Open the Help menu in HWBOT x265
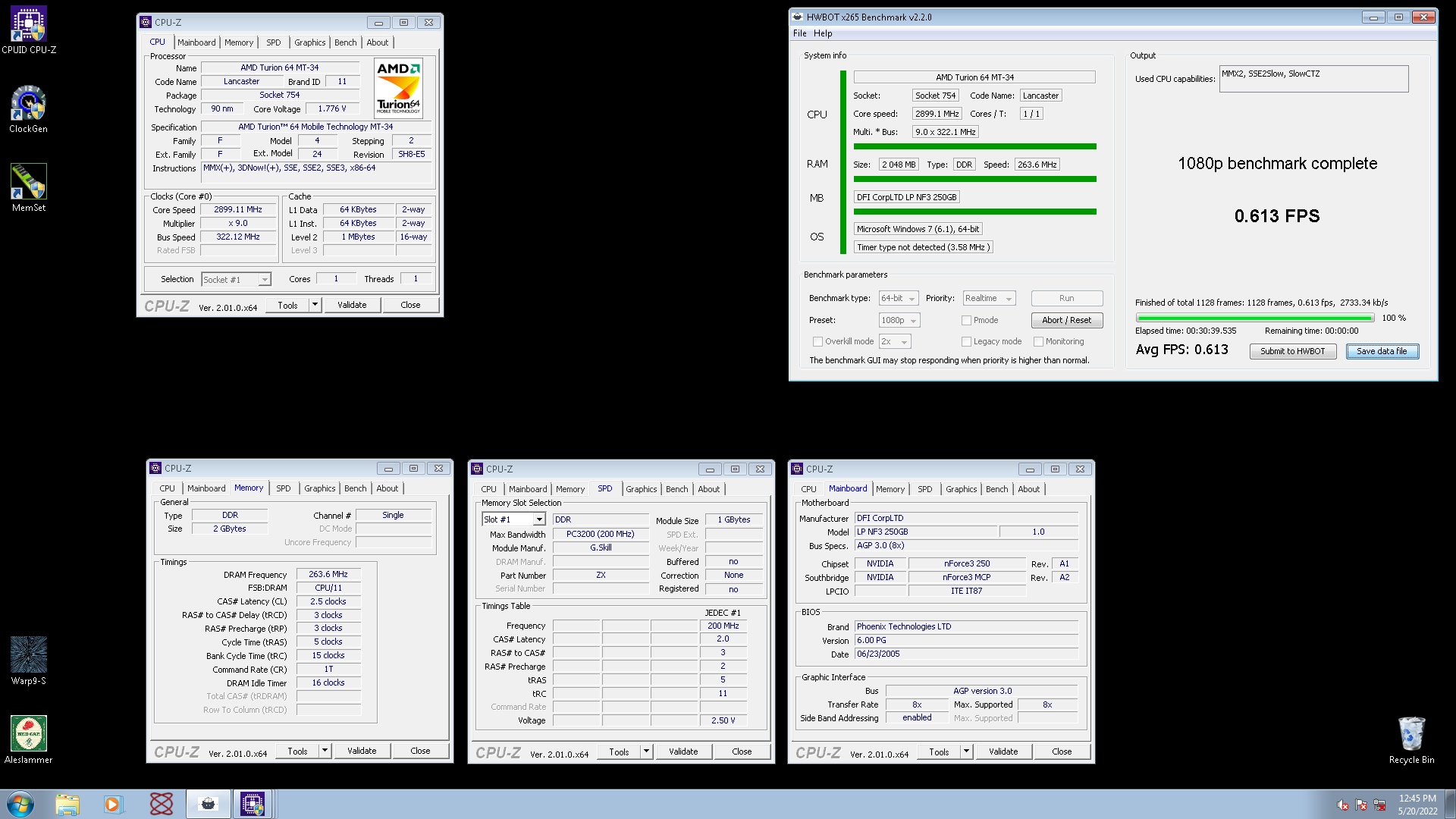The width and height of the screenshot is (1456, 819). coord(823,33)
